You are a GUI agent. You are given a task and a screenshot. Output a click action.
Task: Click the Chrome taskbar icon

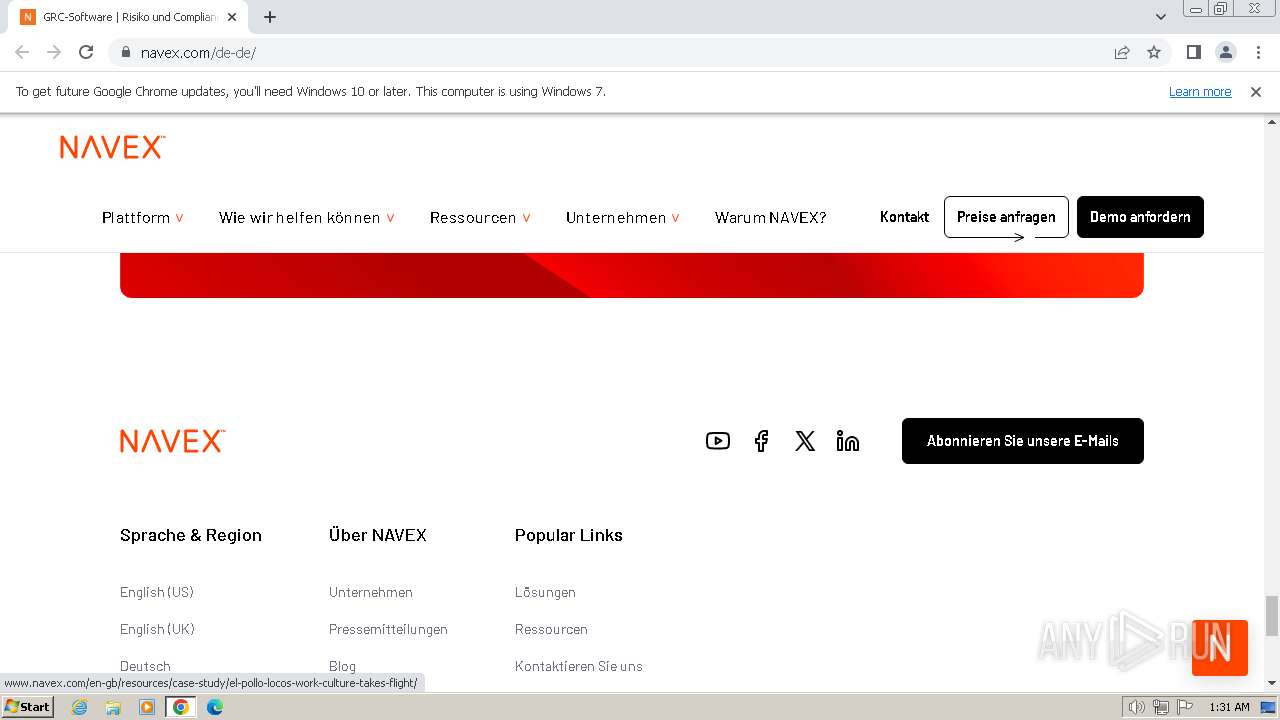tap(181, 707)
